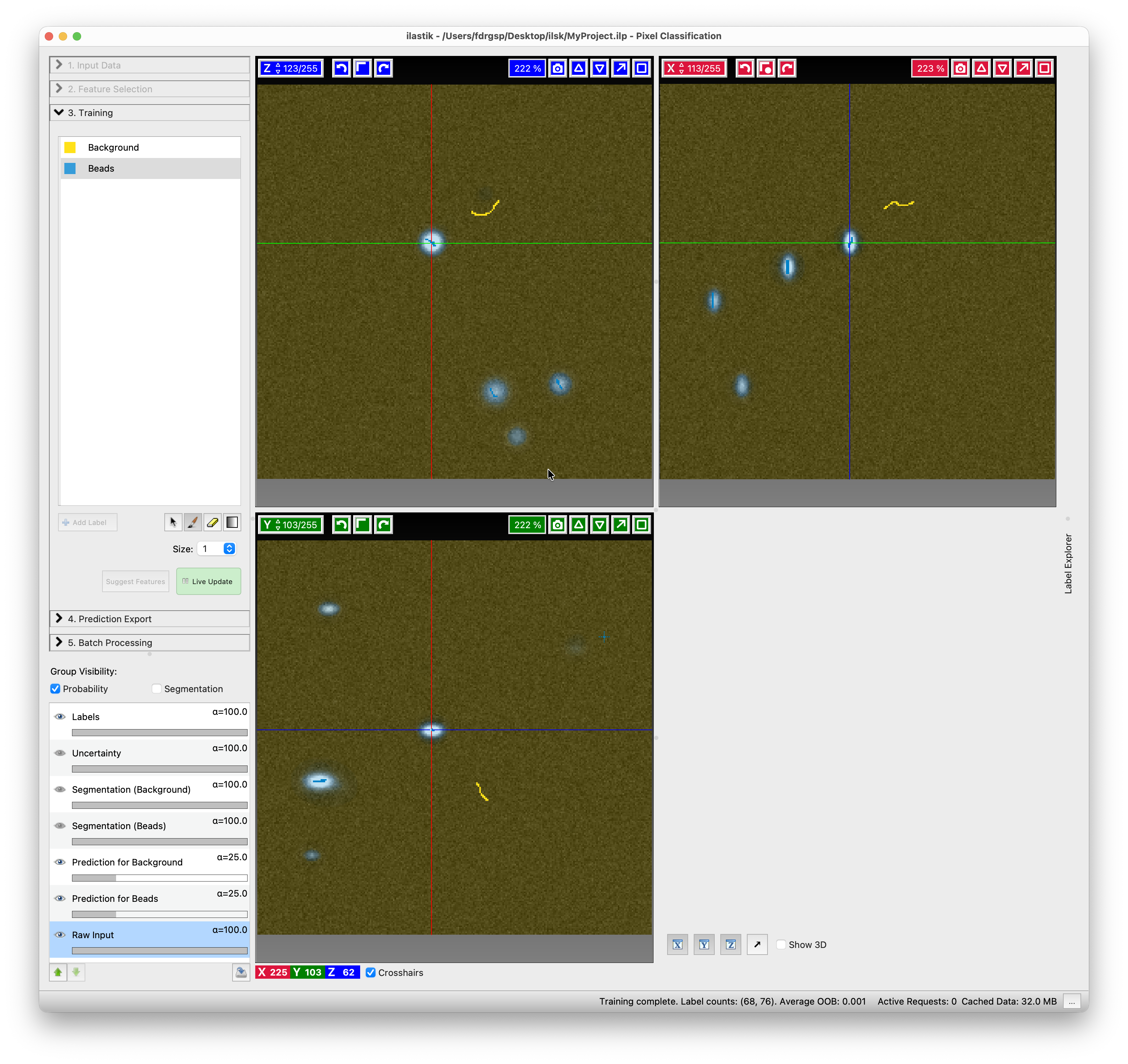The height and width of the screenshot is (1064, 1128).
Task: Zoom in on the Z view
Action: click(579, 68)
